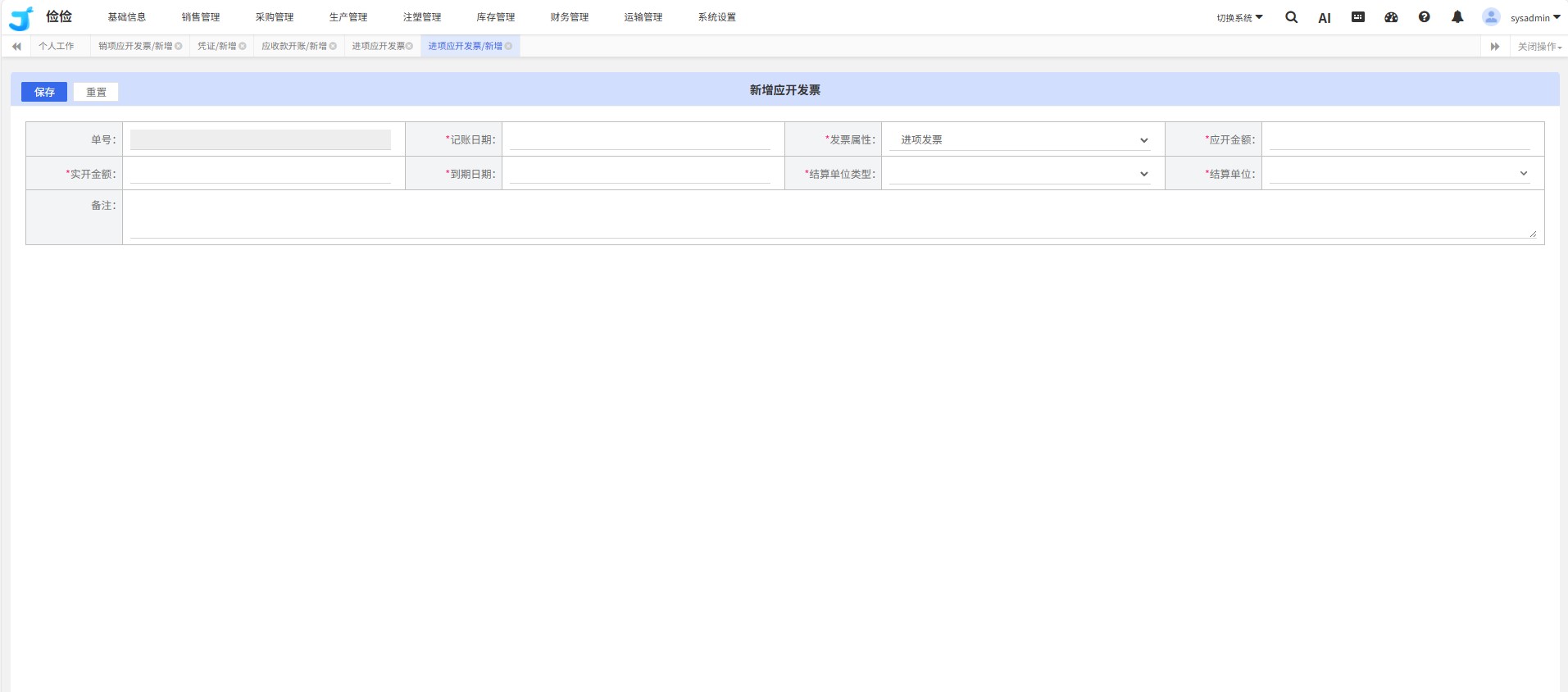Image resolution: width=1568 pixels, height=692 pixels.
Task: Close the 凭证/新增 tab
Action: (x=243, y=47)
